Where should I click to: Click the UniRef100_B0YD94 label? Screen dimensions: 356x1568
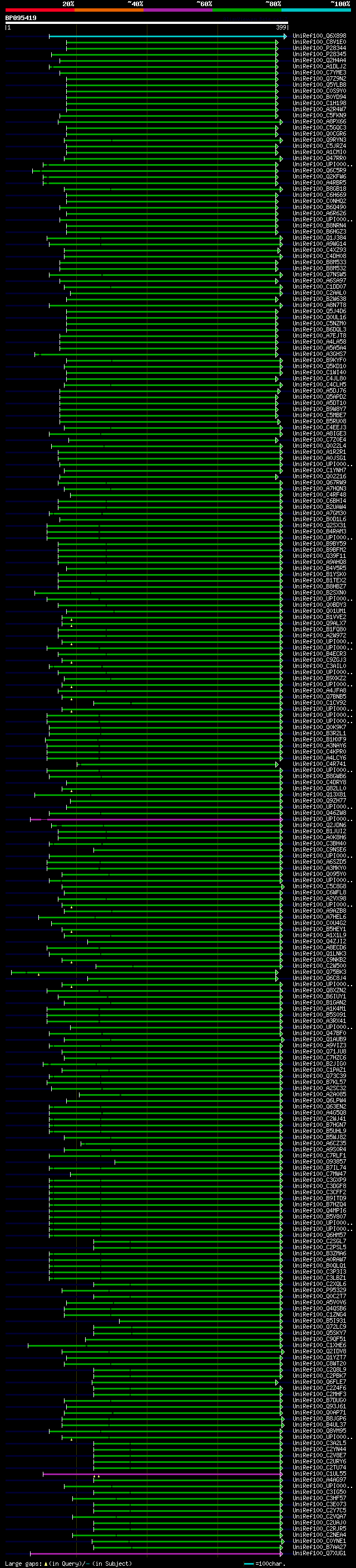pos(319,97)
